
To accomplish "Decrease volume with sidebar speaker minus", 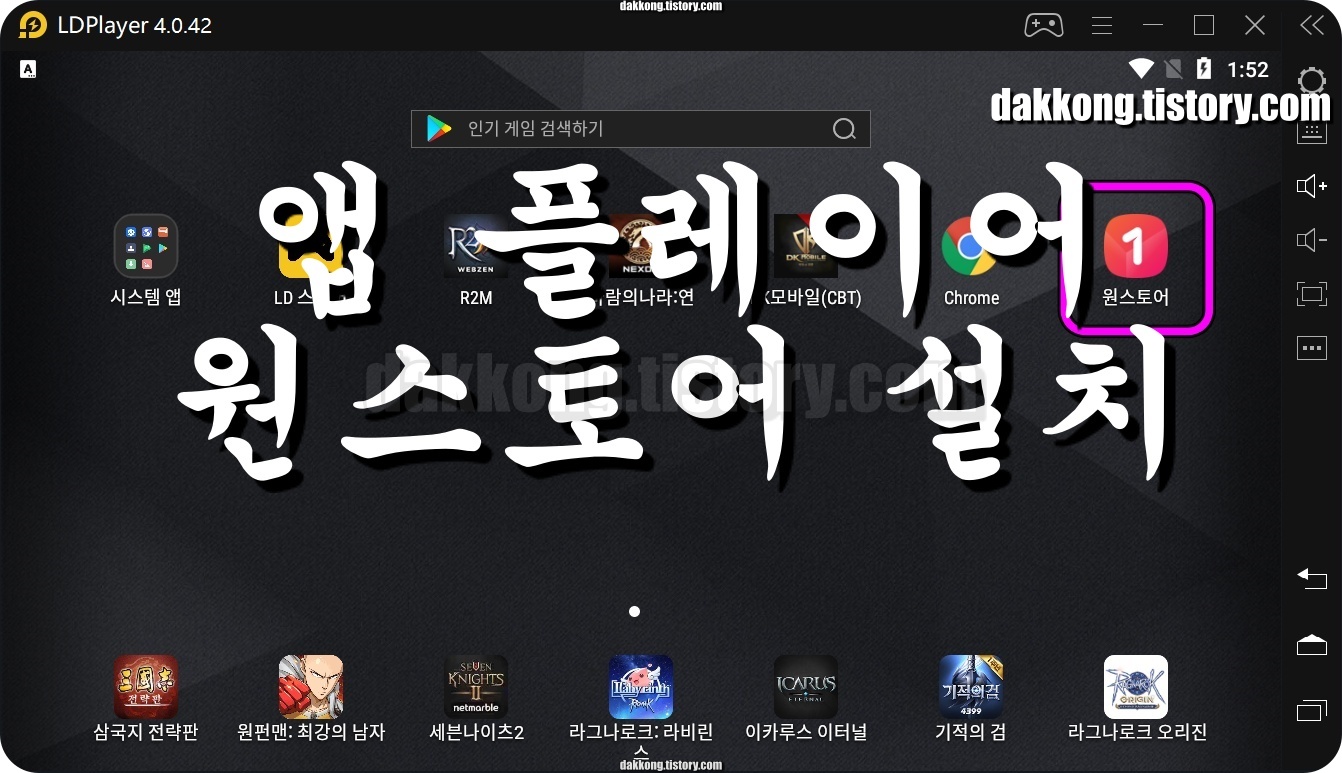I will [x=1312, y=240].
